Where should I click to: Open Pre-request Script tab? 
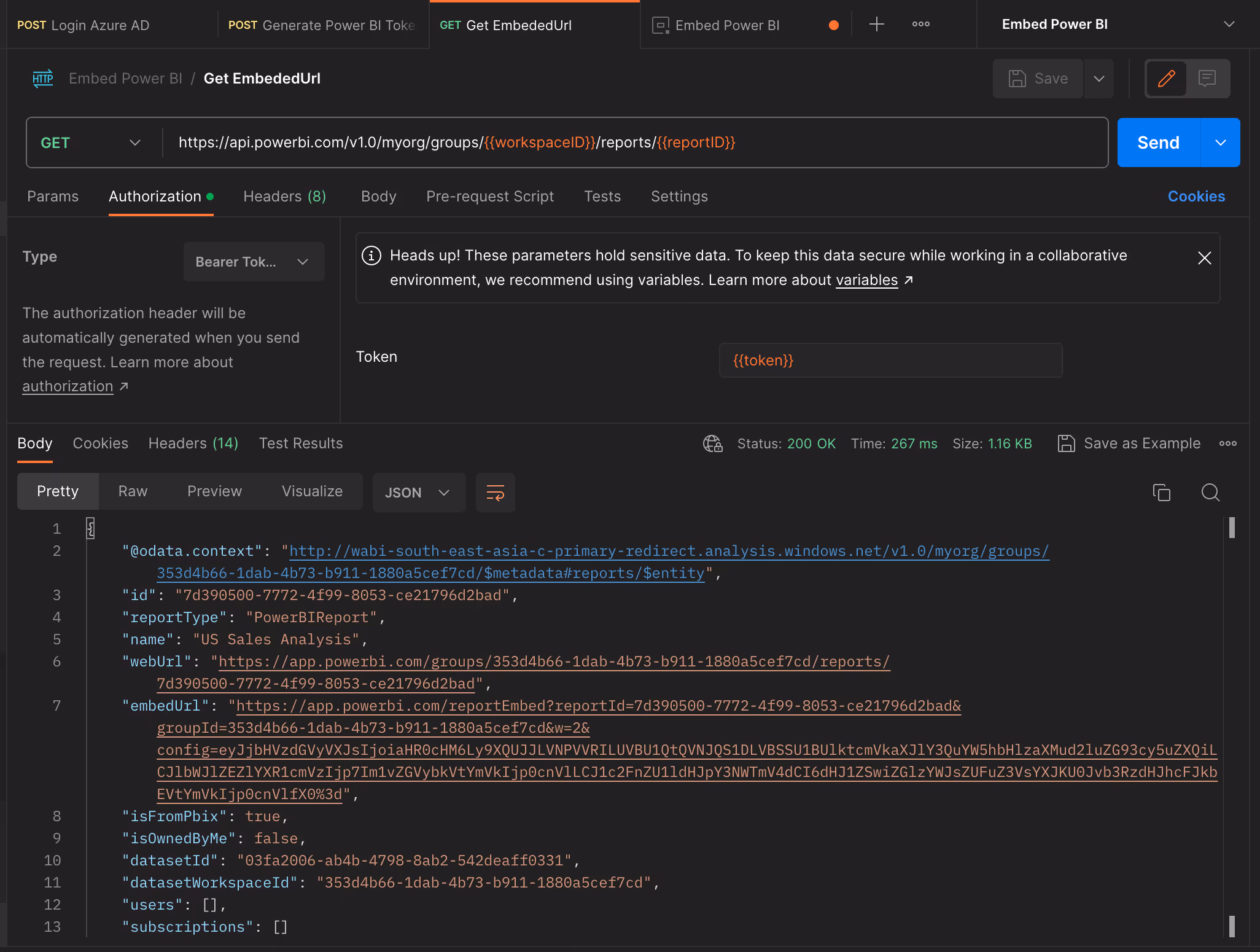tap(490, 197)
